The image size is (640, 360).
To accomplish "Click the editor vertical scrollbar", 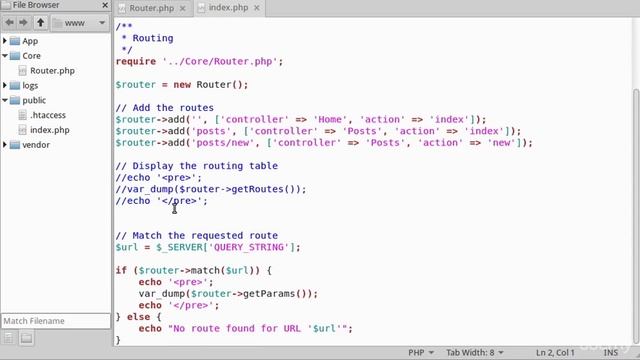I will [x=635, y=216].
